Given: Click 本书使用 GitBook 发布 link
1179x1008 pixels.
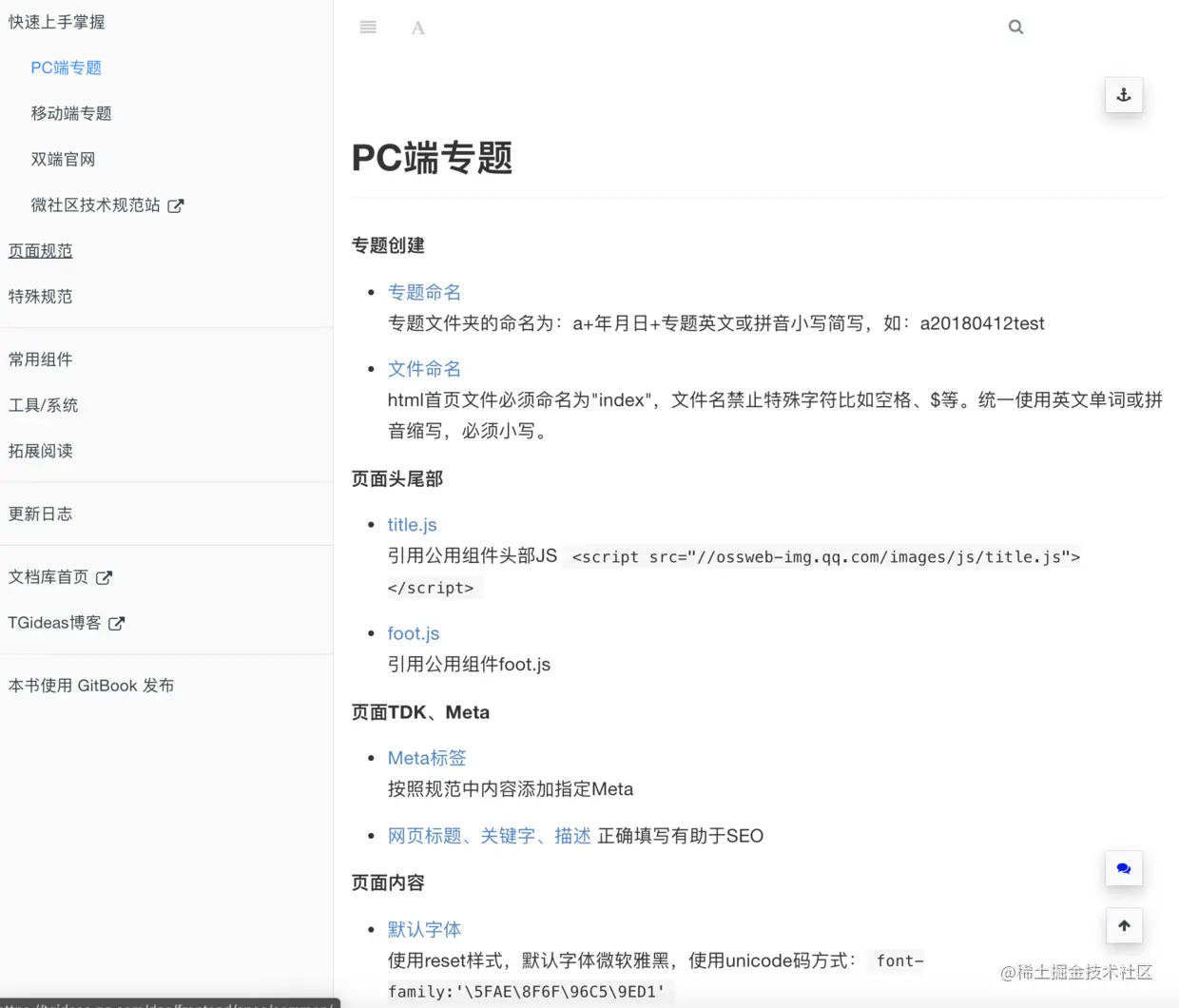Looking at the screenshot, I should 91,686.
